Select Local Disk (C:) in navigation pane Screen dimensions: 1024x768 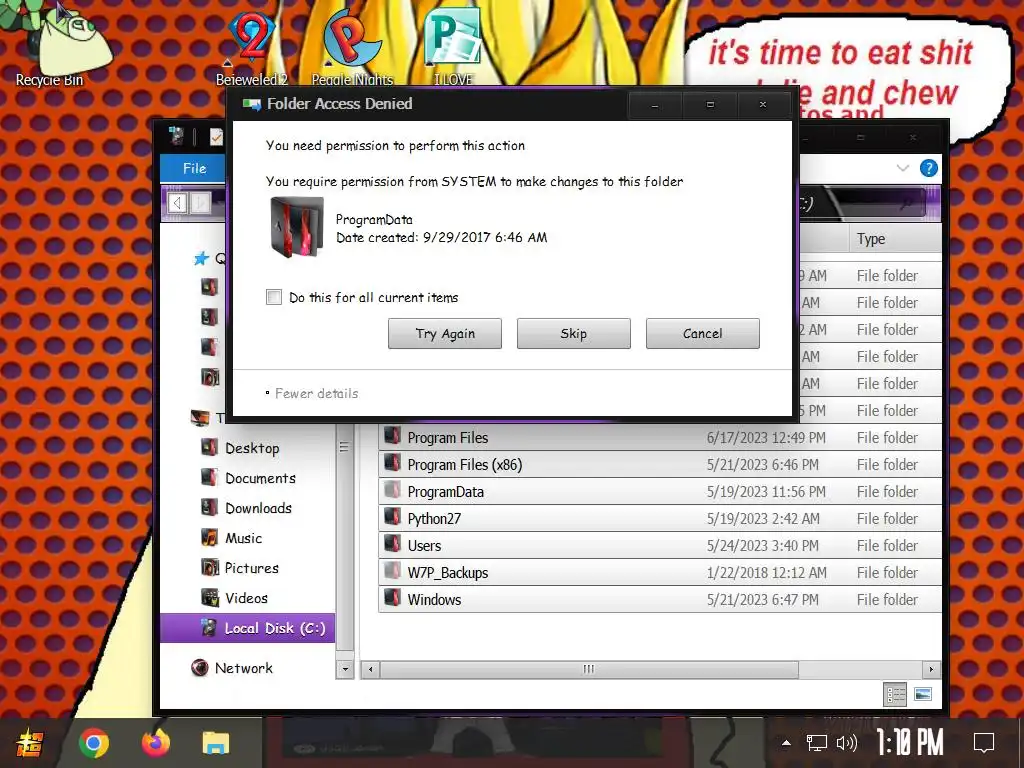[x=248, y=628]
